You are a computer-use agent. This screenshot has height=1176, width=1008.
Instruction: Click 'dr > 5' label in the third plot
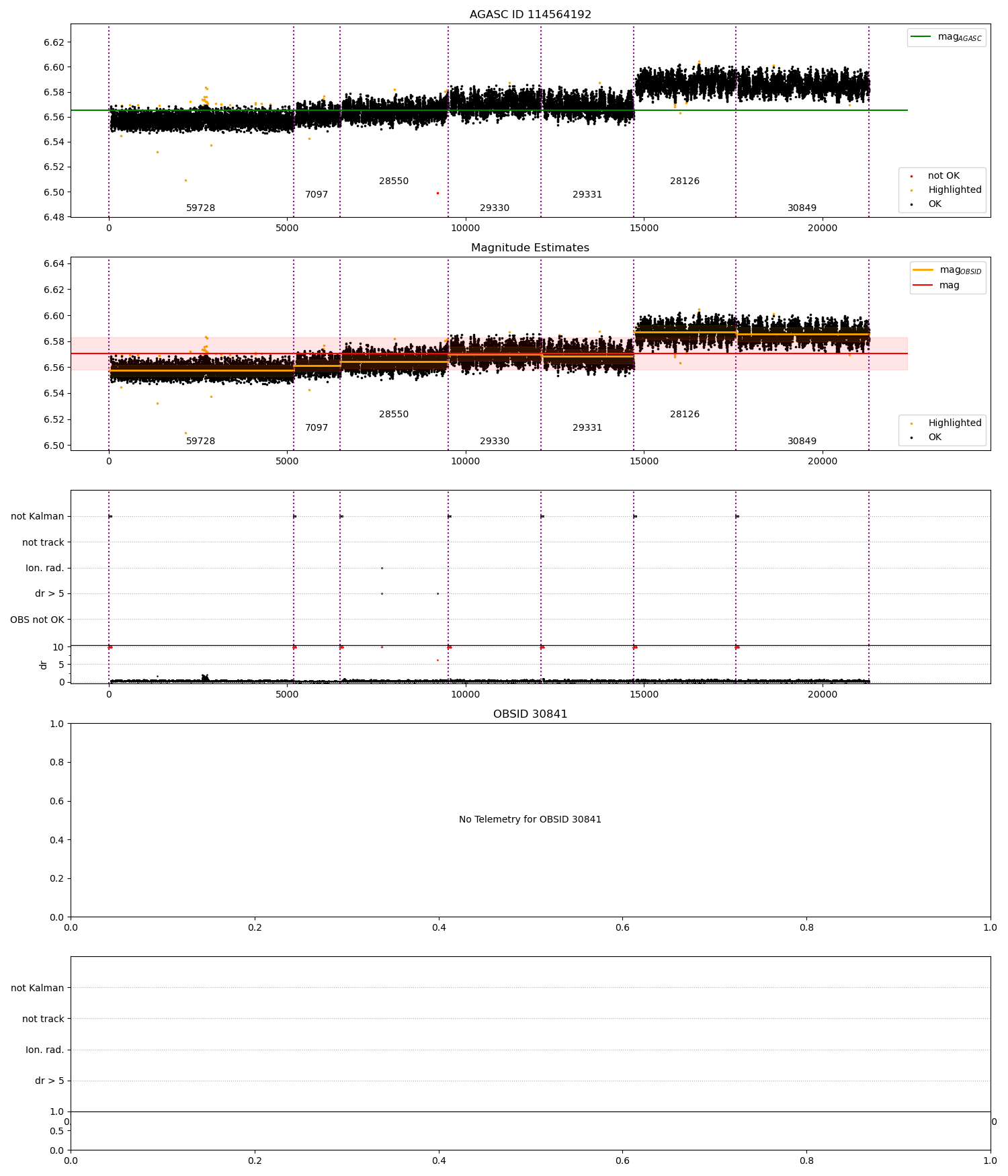click(x=50, y=594)
